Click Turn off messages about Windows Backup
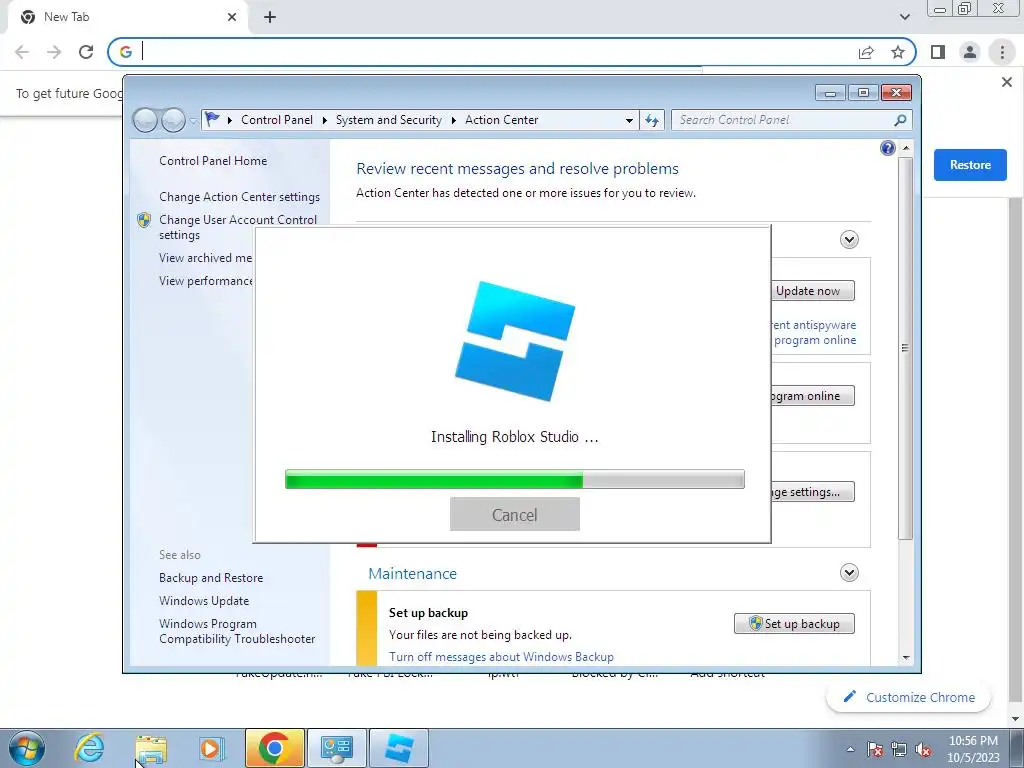The image size is (1024, 768). pyautogui.click(x=501, y=657)
